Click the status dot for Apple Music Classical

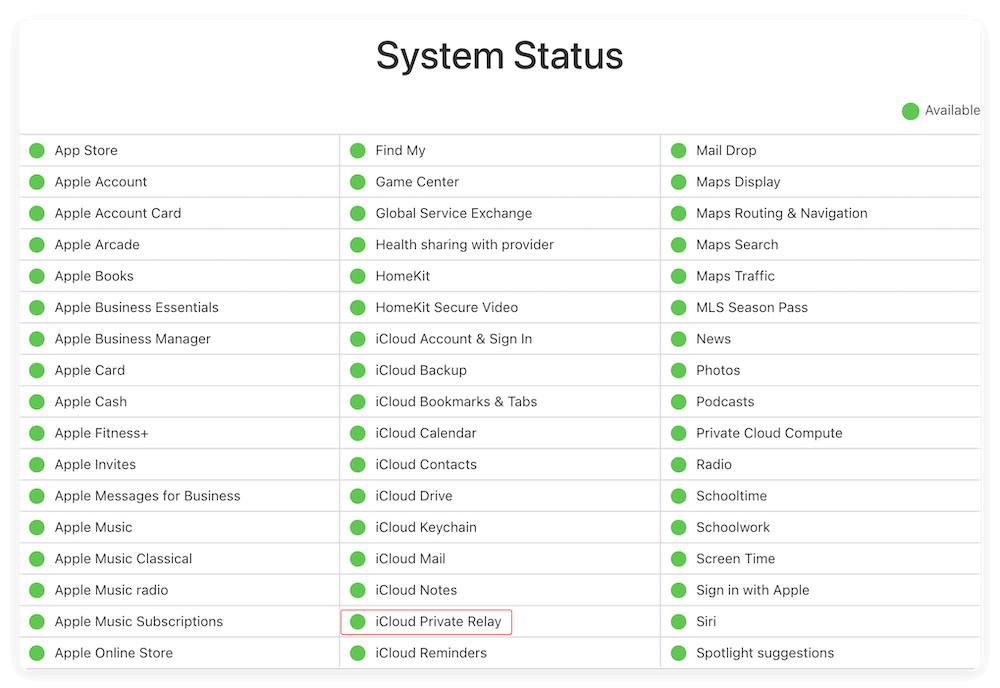pos(37,558)
